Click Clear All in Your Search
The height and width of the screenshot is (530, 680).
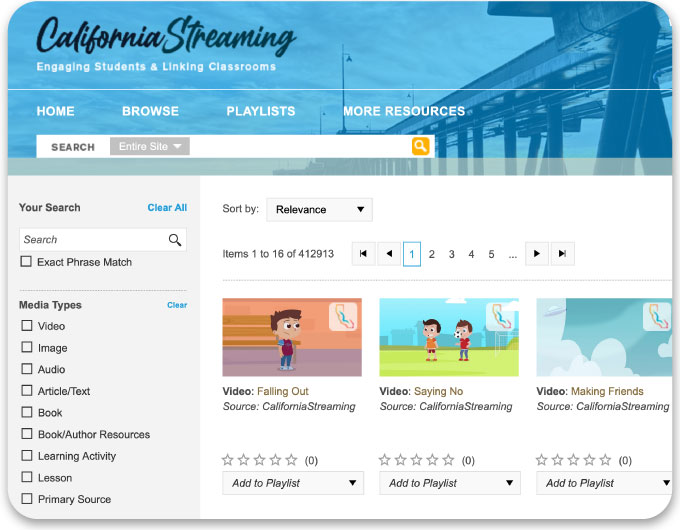click(167, 208)
